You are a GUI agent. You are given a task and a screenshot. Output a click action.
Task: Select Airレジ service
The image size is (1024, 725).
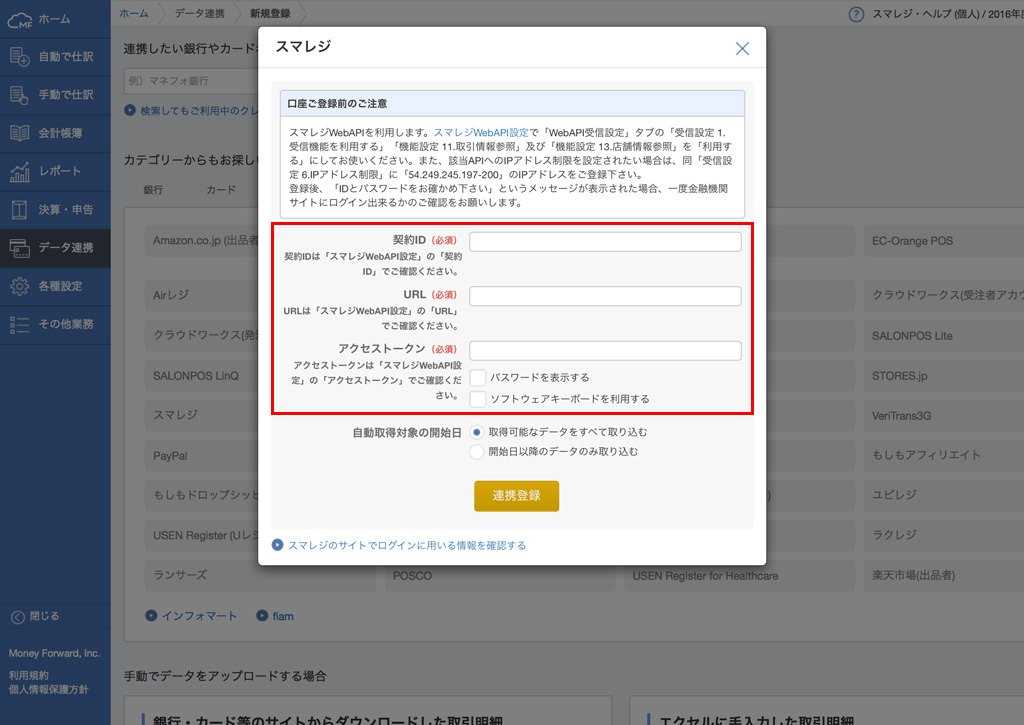click(x=202, y=295)
